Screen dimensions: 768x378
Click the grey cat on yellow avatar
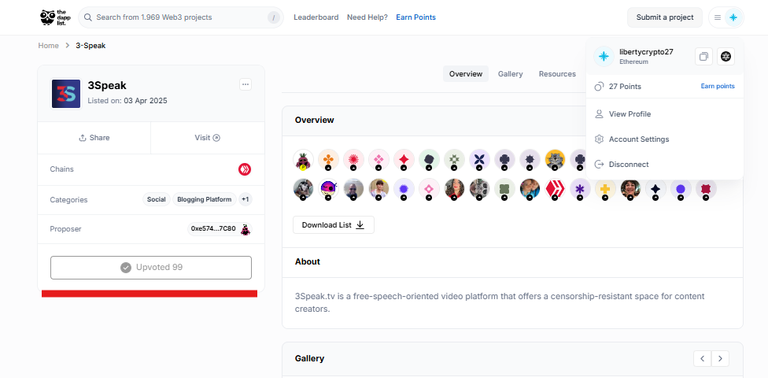(555, 160)
